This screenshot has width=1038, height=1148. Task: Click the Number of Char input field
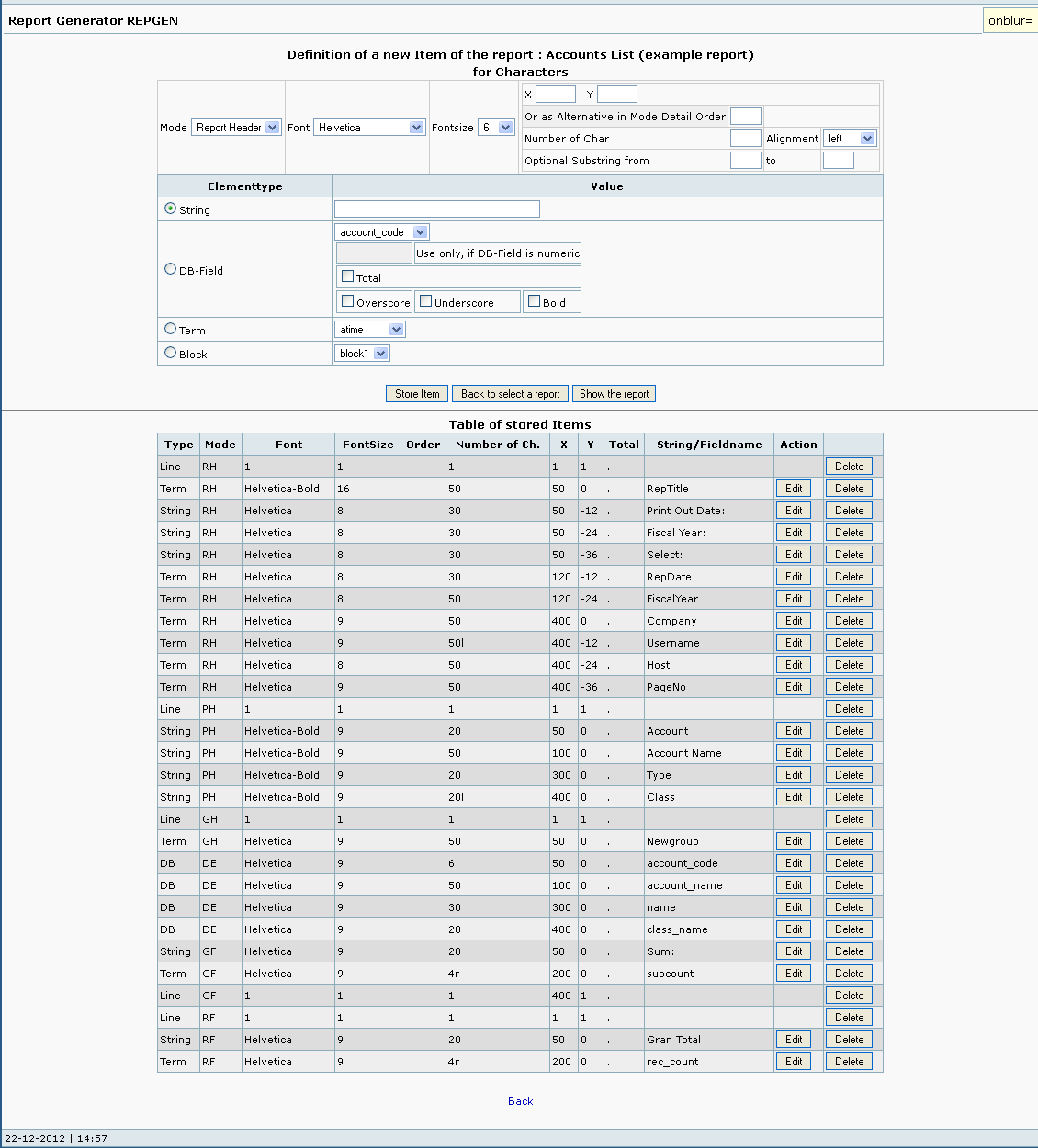click(746, 139)
